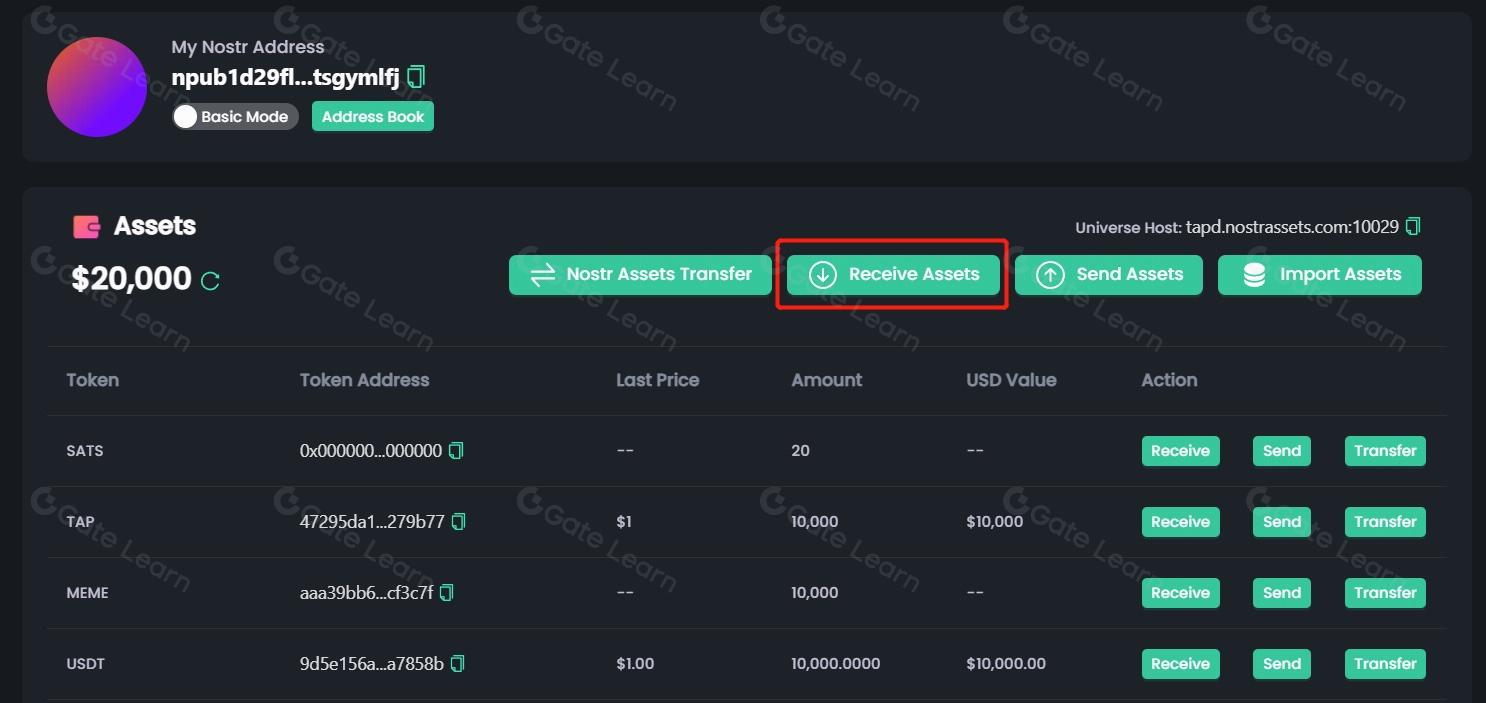
Task: Refresh the $20,000 asset balance
Action: click(210, 281)
